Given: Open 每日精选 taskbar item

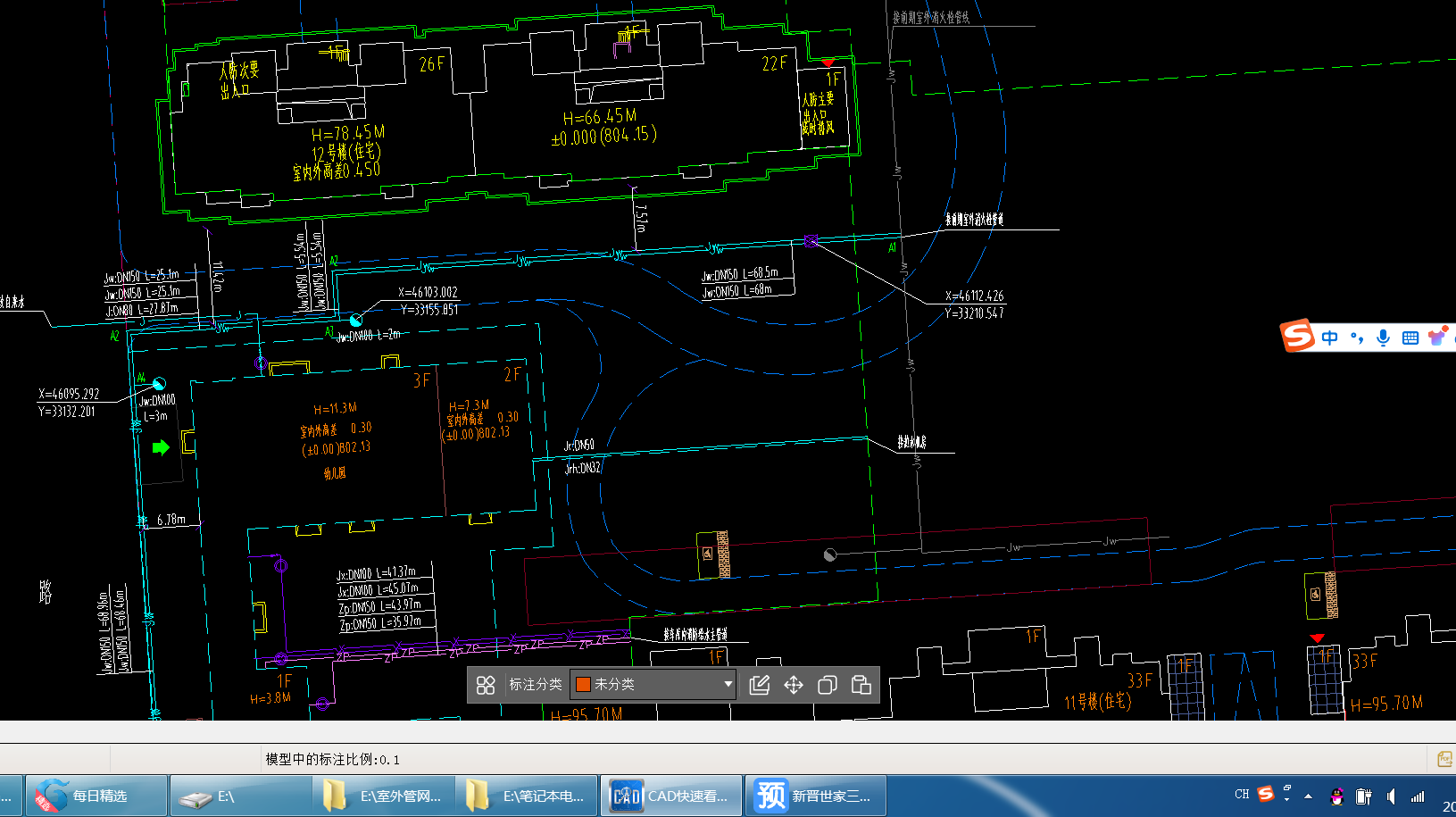Looking at the screenshot, I should coord(96,796).
